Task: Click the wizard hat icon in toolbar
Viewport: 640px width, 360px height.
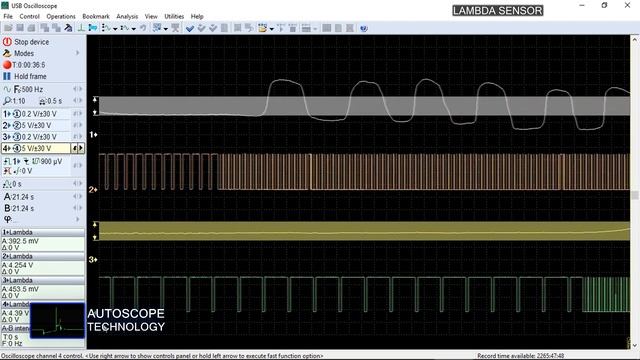Action: [68, 28]
